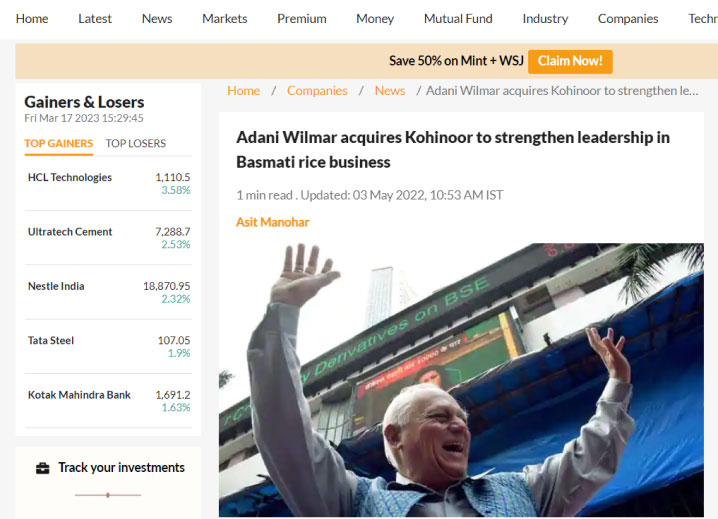Viewport: 718px width, 519px height.
Task: Open author Asit Manohar's page
Action: point(272,222)
